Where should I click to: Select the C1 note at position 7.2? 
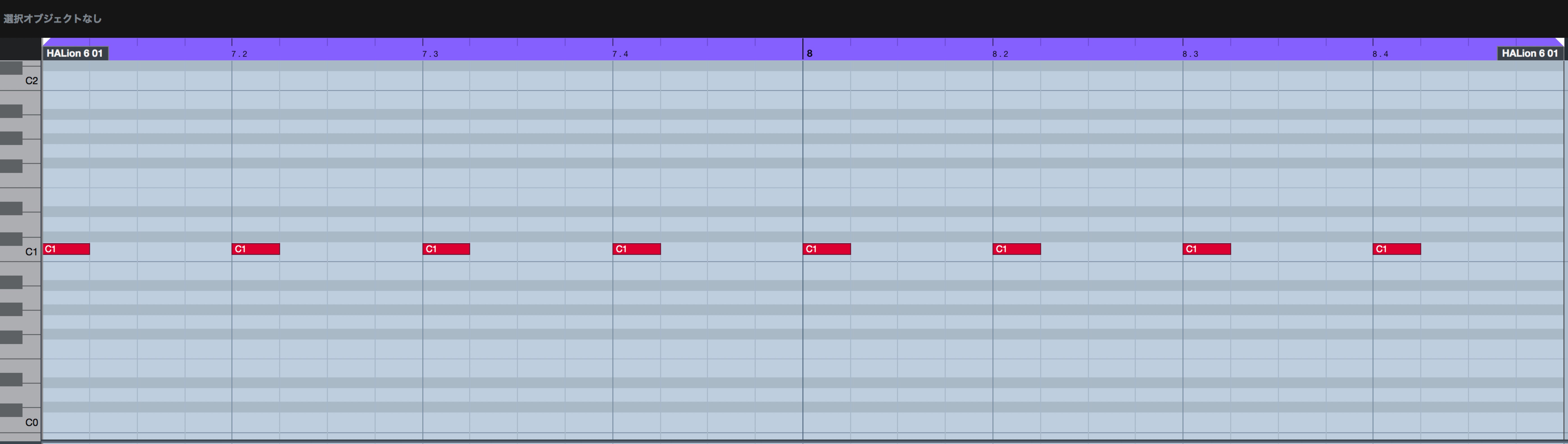click(256, 249)
